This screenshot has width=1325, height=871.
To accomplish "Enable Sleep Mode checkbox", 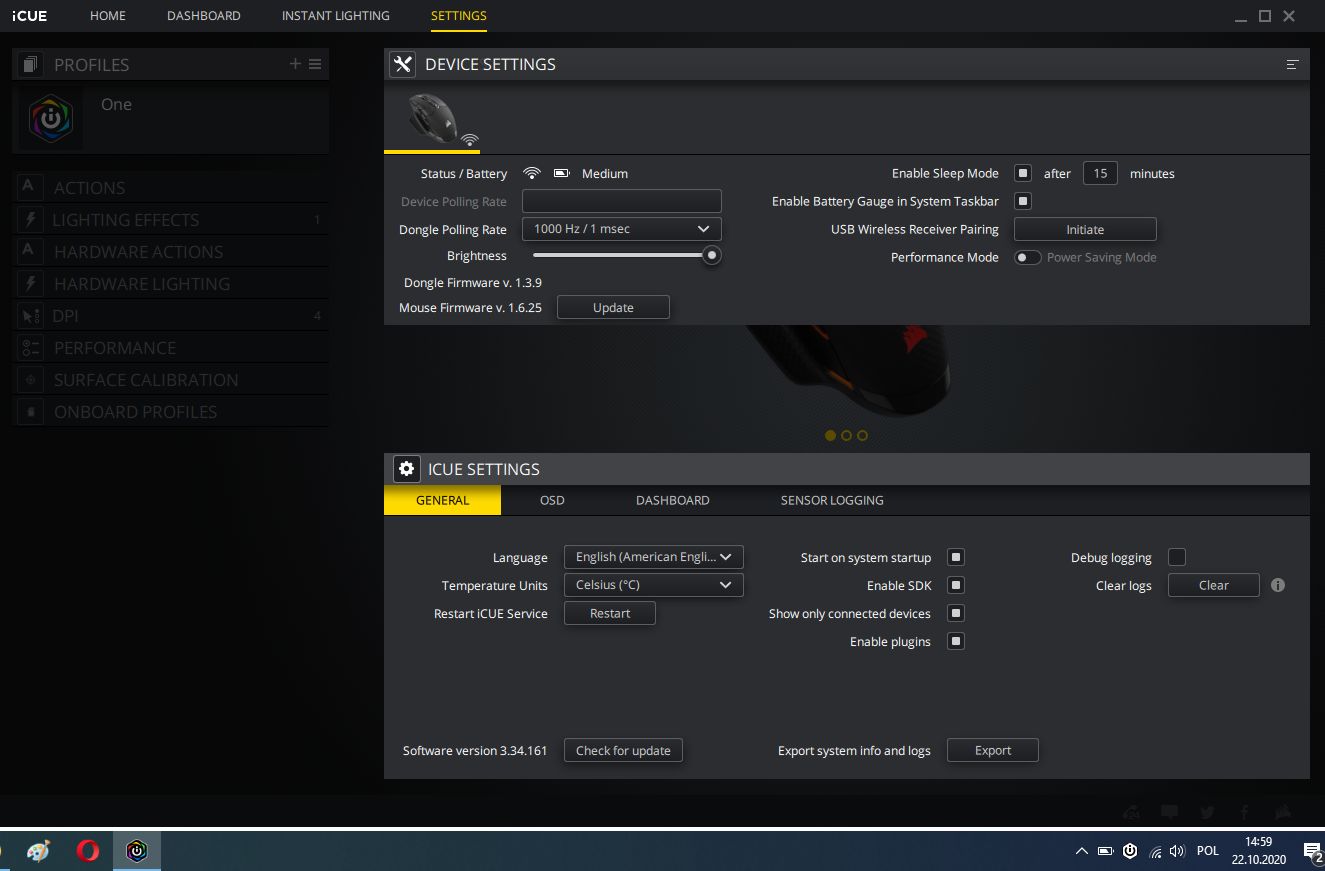I will pos(1022,173).
